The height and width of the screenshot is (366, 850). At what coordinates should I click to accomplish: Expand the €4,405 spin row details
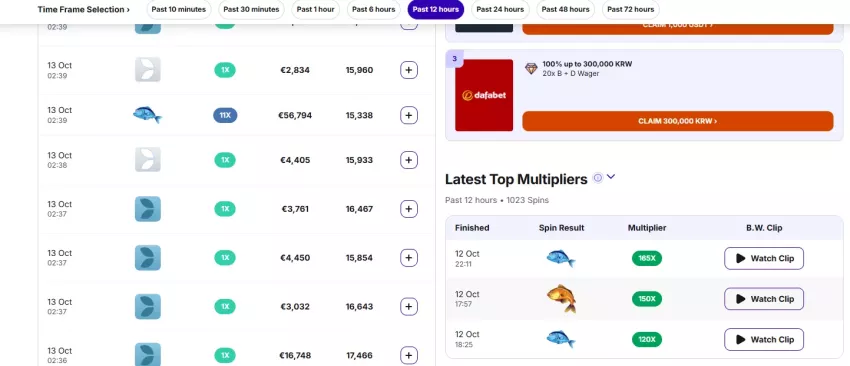[x=409, y=160]
